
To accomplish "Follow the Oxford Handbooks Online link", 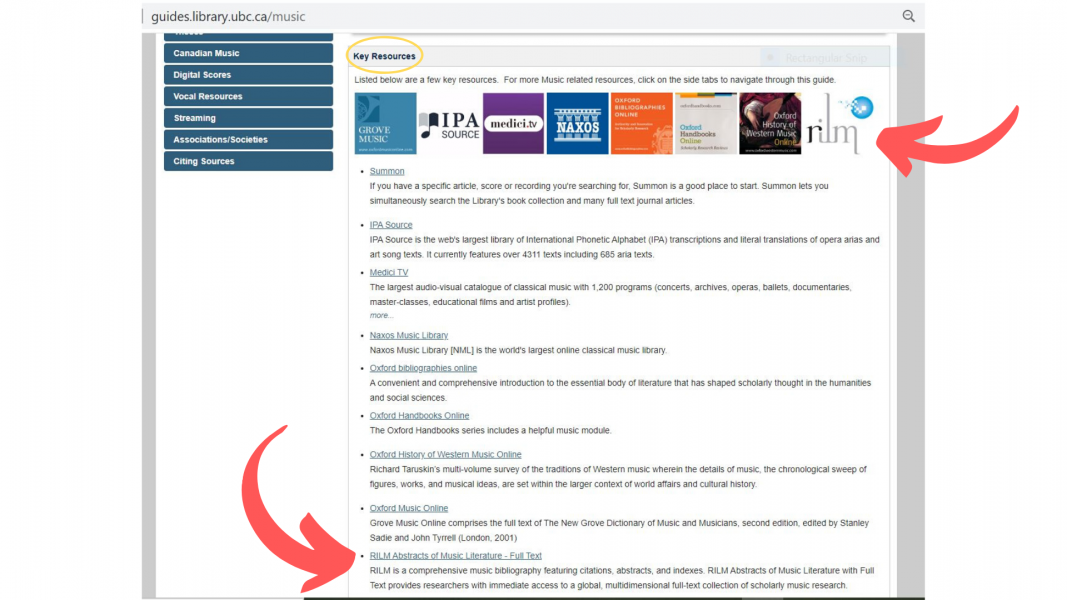I will click(x=419, y=416).
